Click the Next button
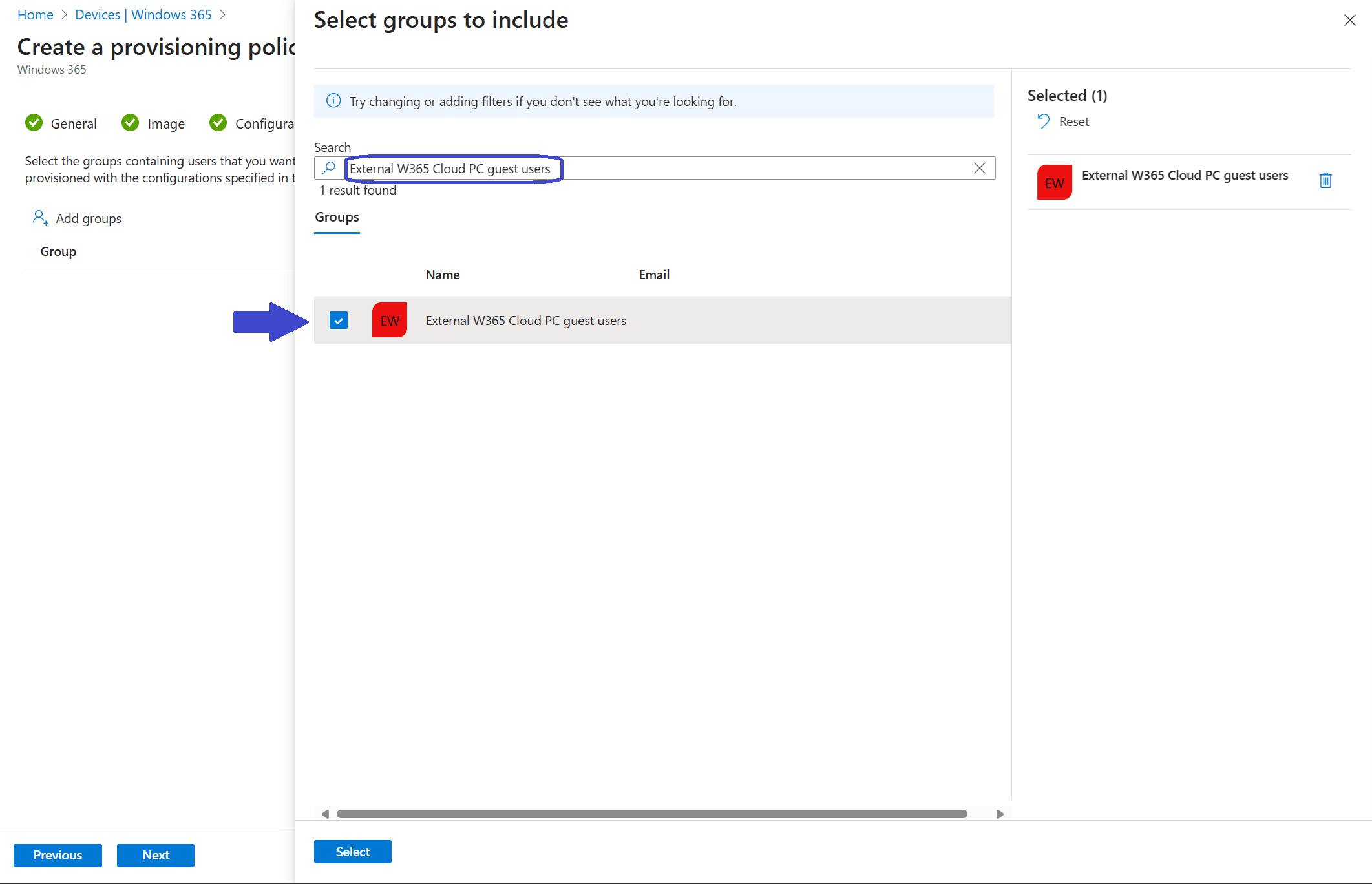This screenshot has width=1372, height=884. (x=155, y=855)
